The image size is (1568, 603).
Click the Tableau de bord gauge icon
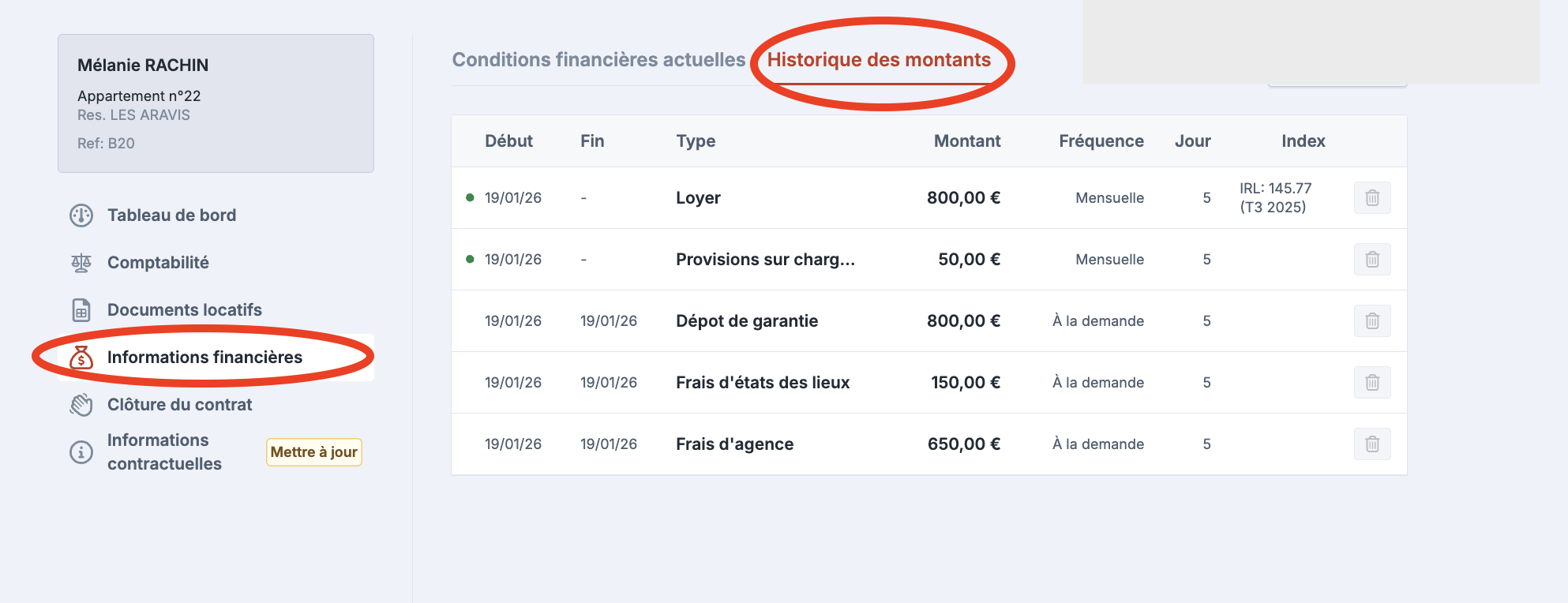click(x=81, y=215)
